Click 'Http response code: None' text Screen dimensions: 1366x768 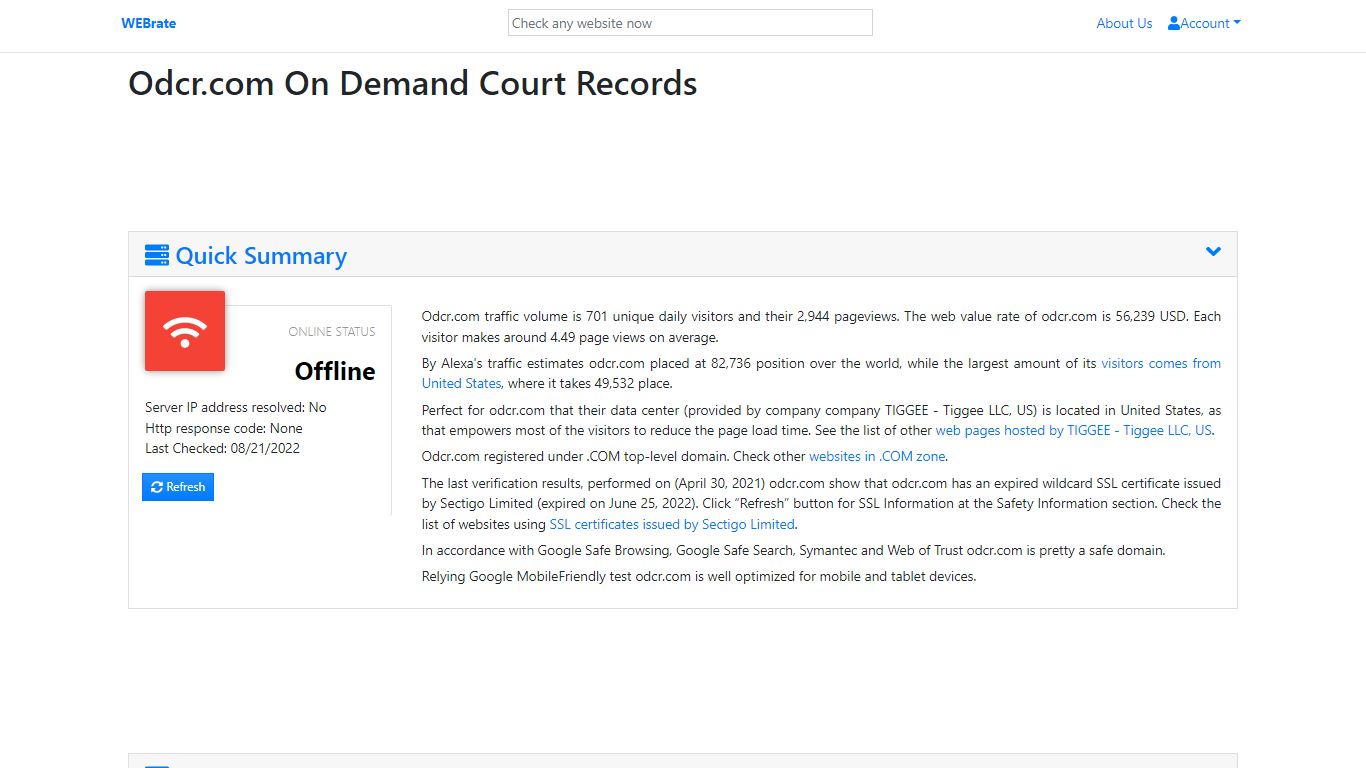tap(224, 428)
